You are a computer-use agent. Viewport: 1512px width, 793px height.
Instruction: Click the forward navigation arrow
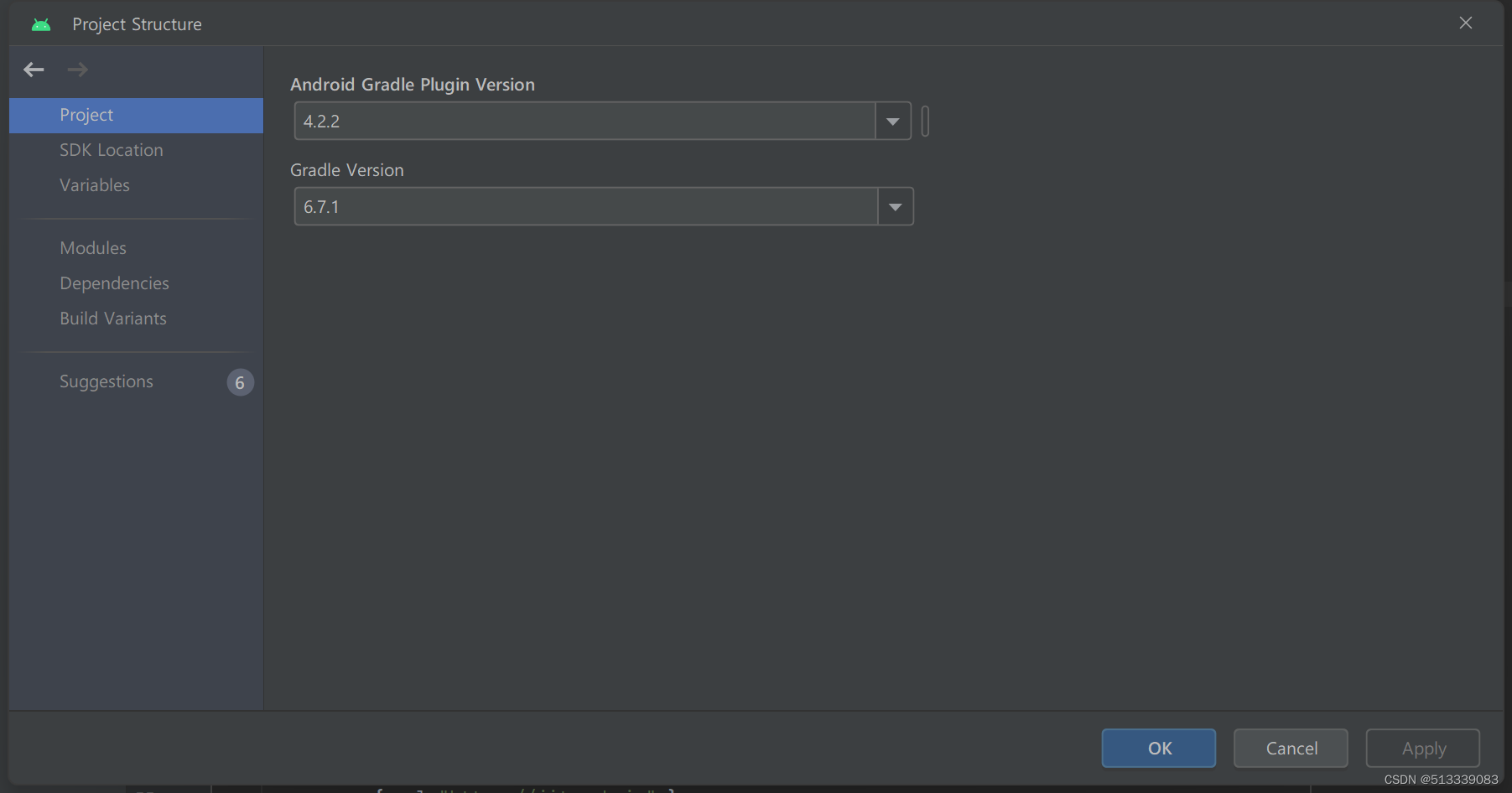pos(77,70)
